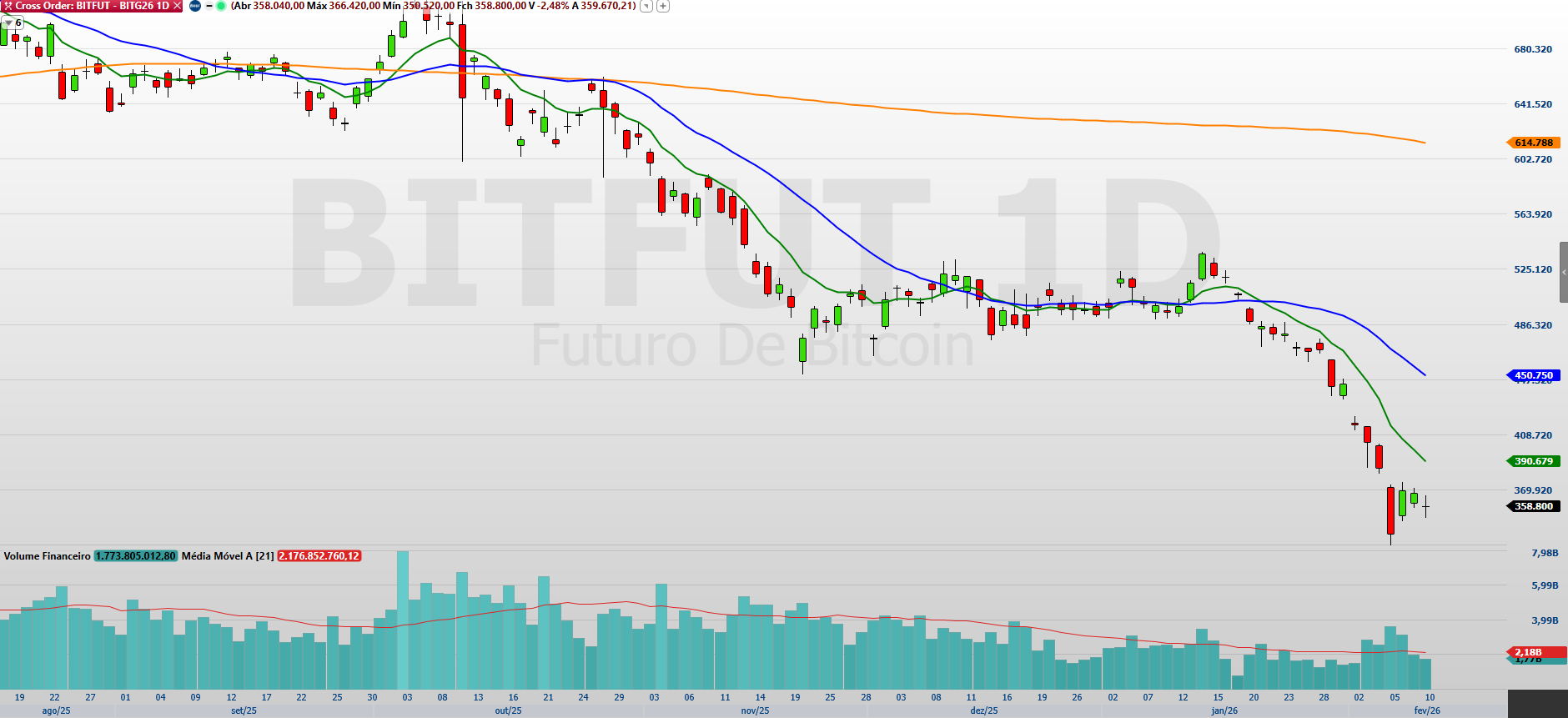
Task: Select the BITFUT - BITG26 1D chart tab
Action: tap(92, 6)
